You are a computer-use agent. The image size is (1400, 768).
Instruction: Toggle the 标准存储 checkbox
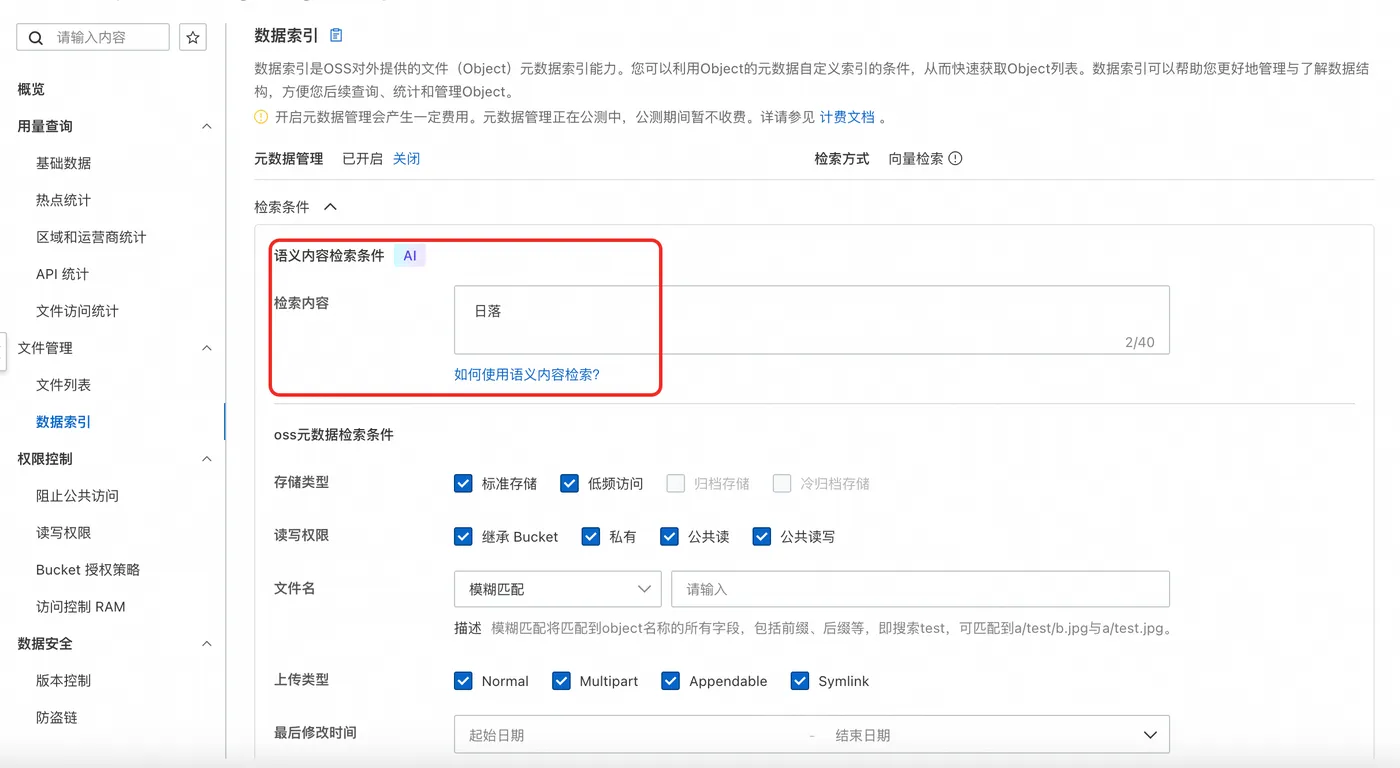pos(463,483)
